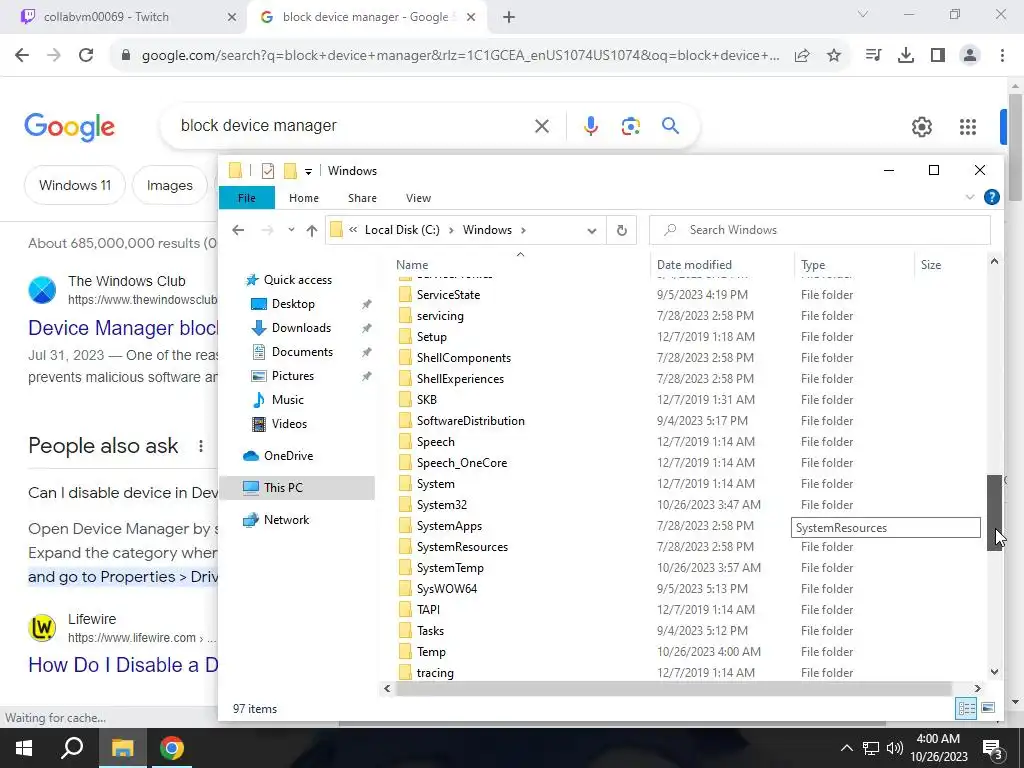
Task: Reload the Chrome page
Action: [86, 56]
